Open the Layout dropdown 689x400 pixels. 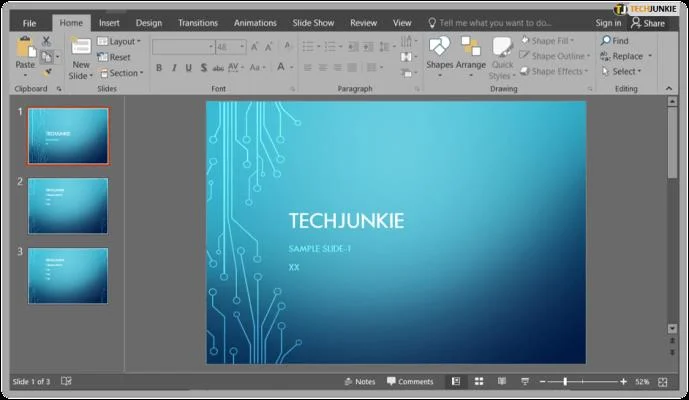(119, 41)
